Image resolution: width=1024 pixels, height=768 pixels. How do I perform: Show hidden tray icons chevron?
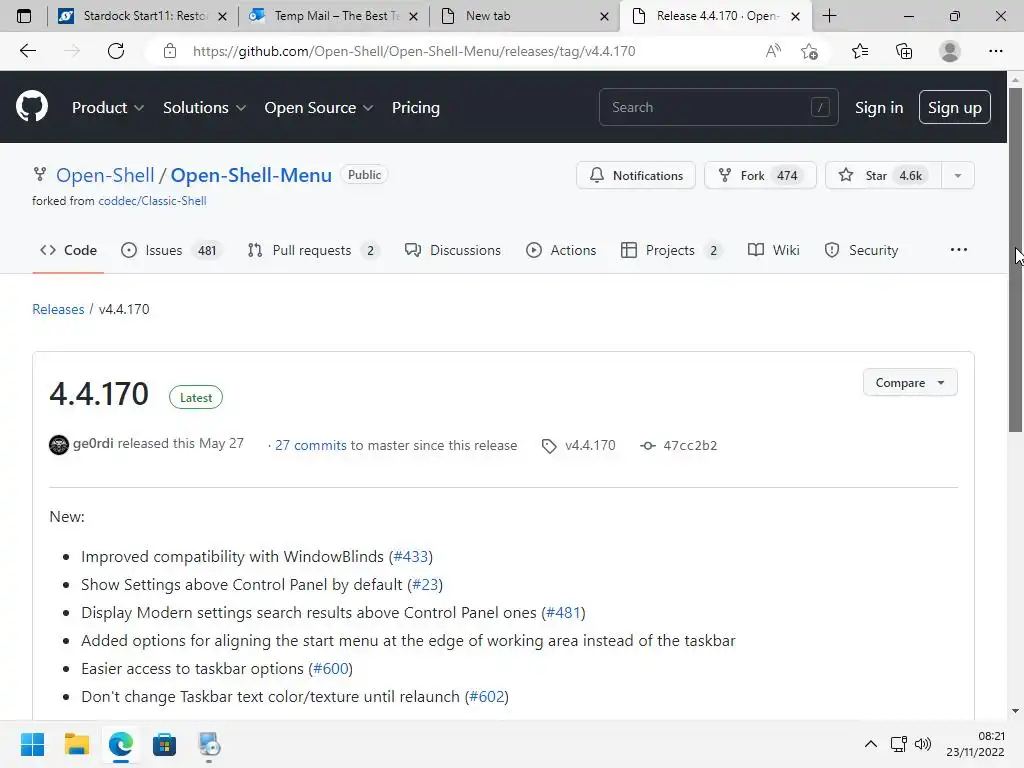tap(871, 744)
